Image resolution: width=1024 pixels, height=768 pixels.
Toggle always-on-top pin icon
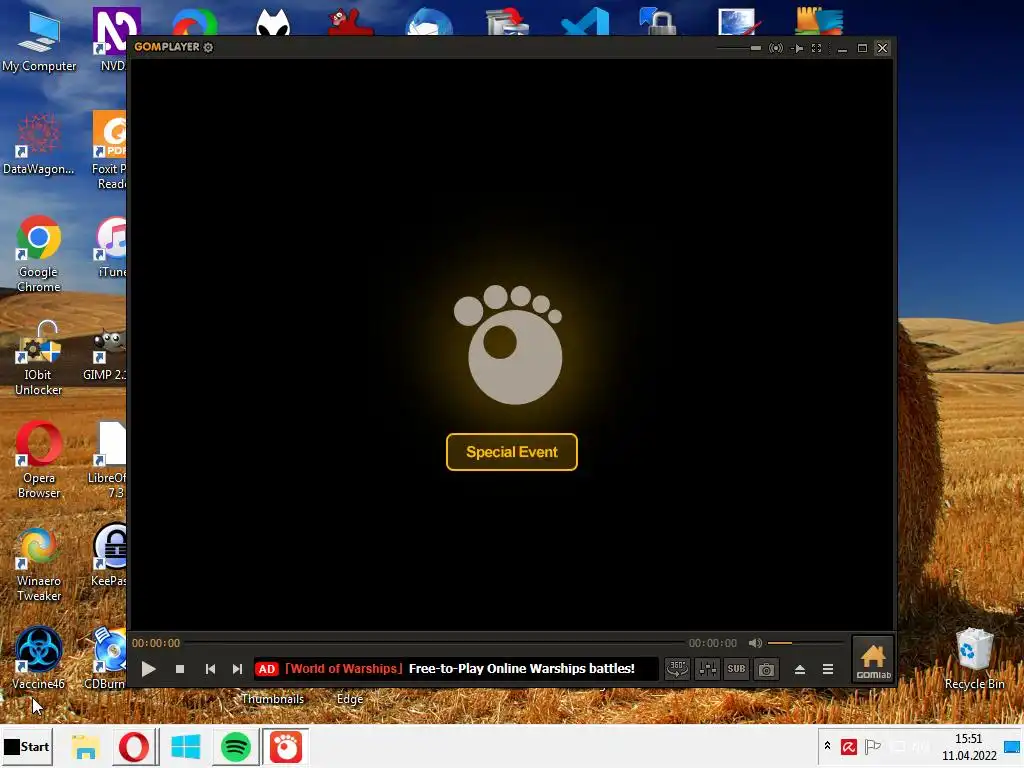tap(797, 48)
